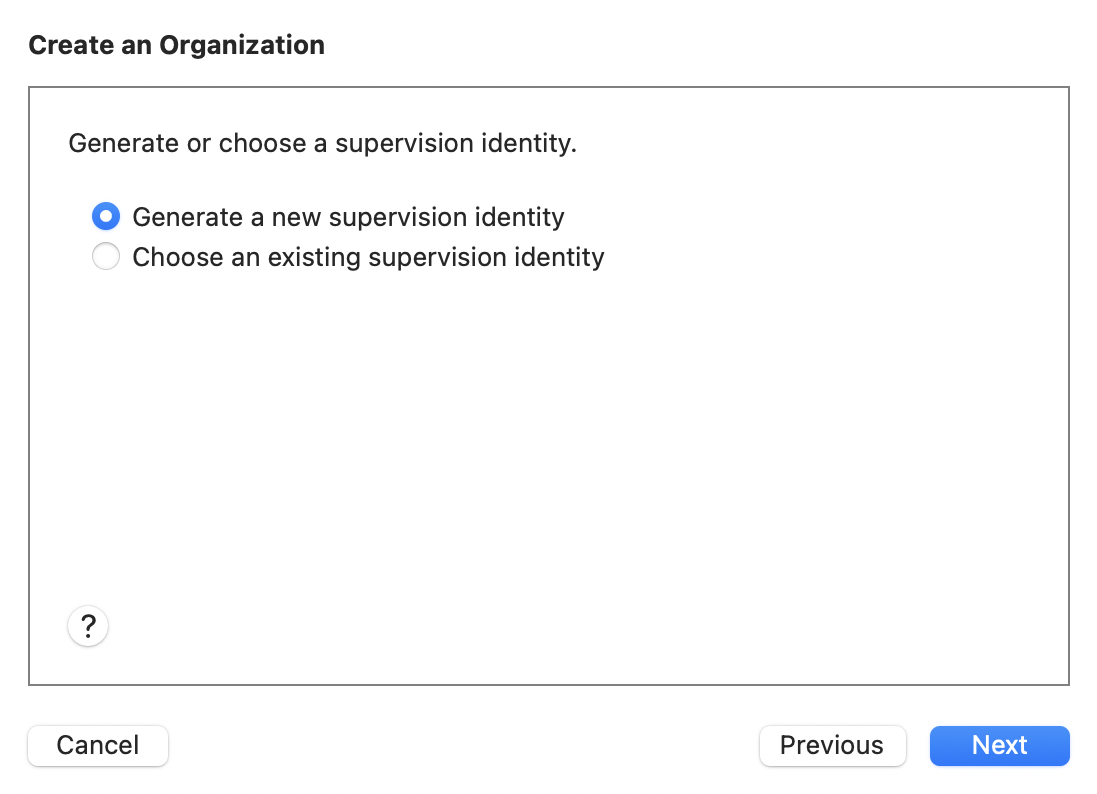Viewport: 1097px width, 794px height.
Task: Click the question mark help button
Action: (x=88, y=627)
